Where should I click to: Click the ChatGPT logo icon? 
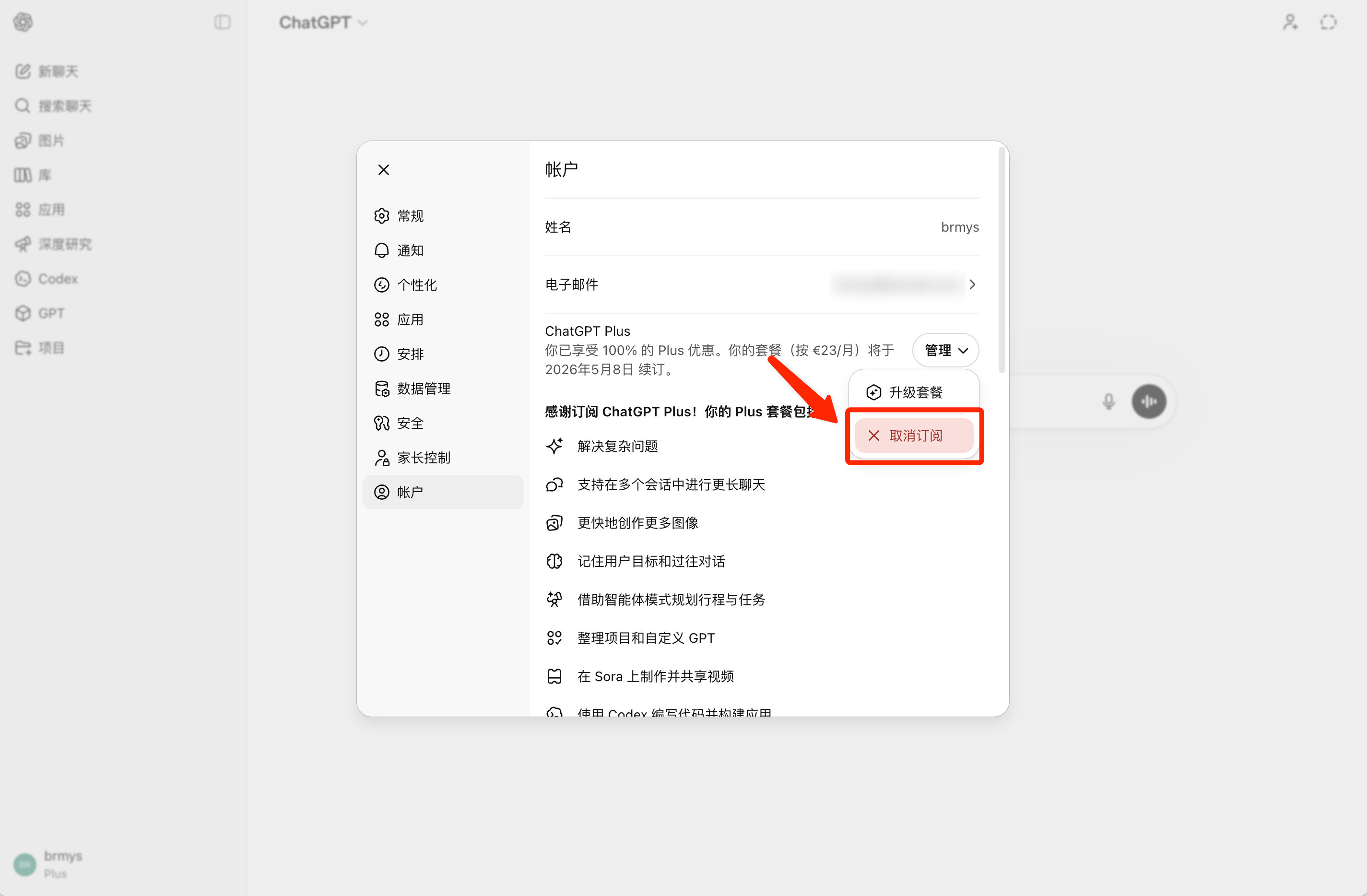point(23,23)
